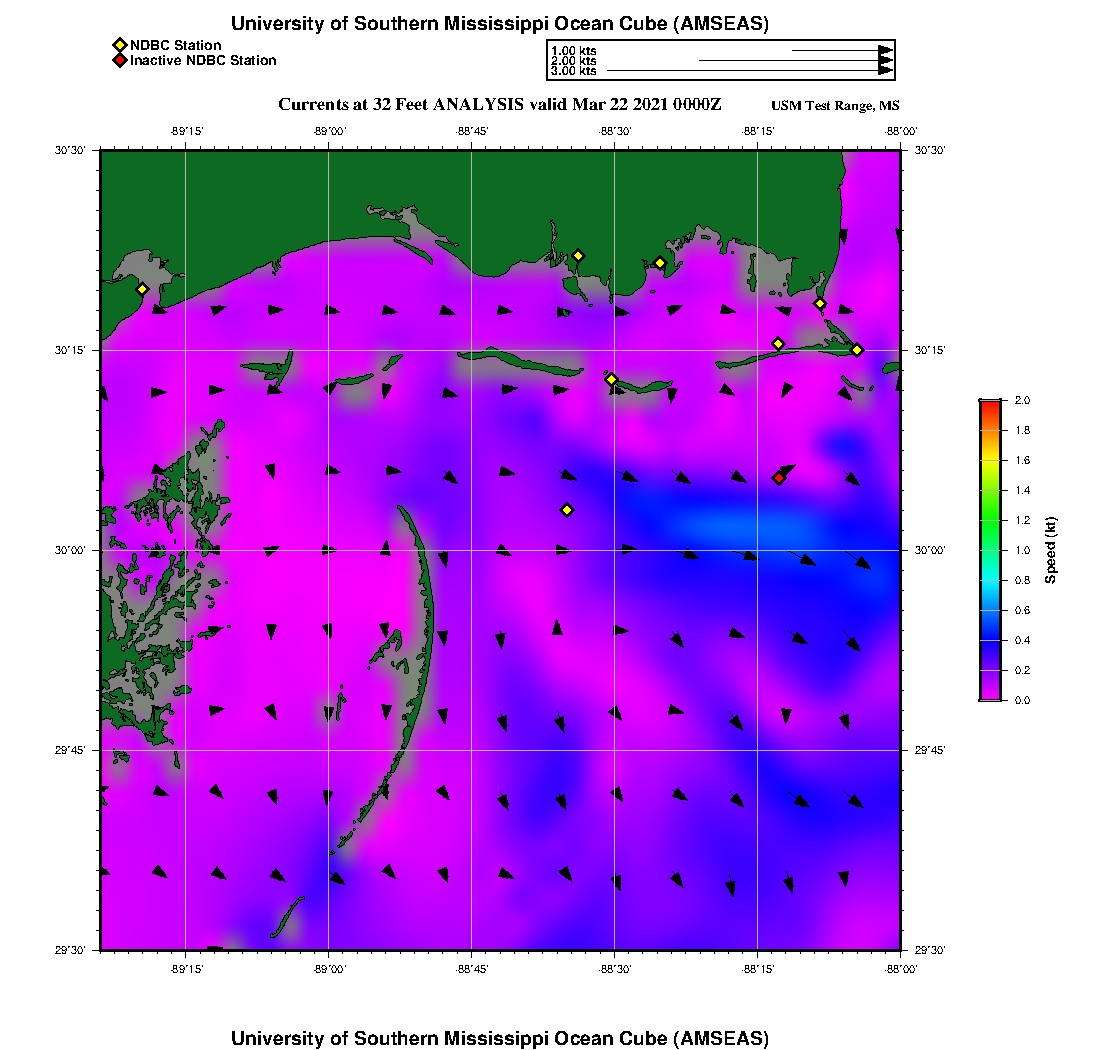This screenshot has width=1100, height=1050.
Task: Click the "USM Test Range, MS" label
Action: pos(835,106)
